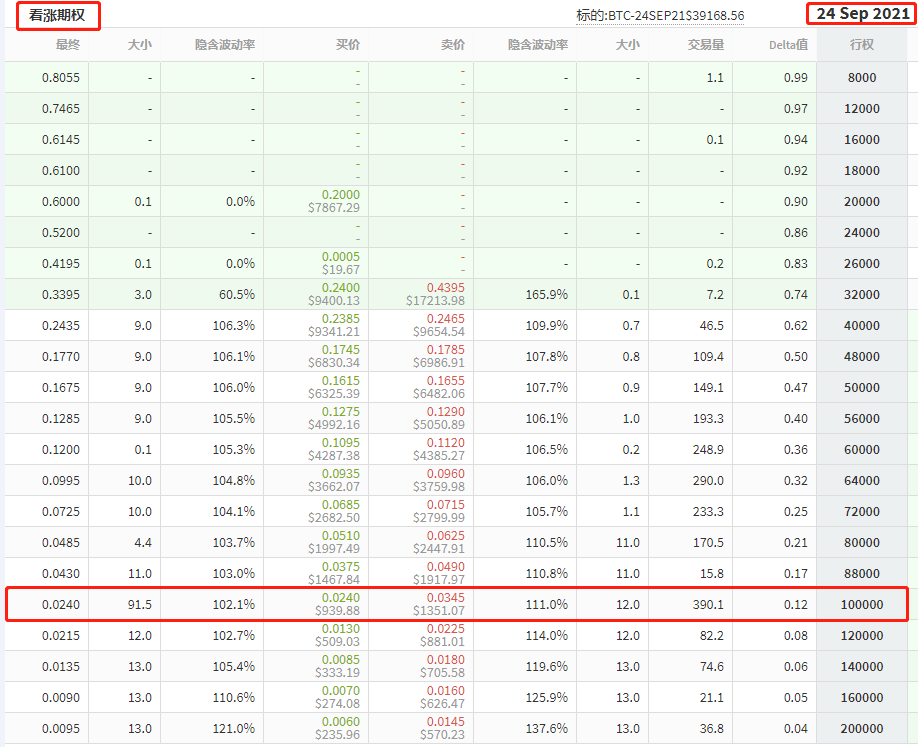Click the 0.0005 bid price for strike 26000

pos(341,256)
